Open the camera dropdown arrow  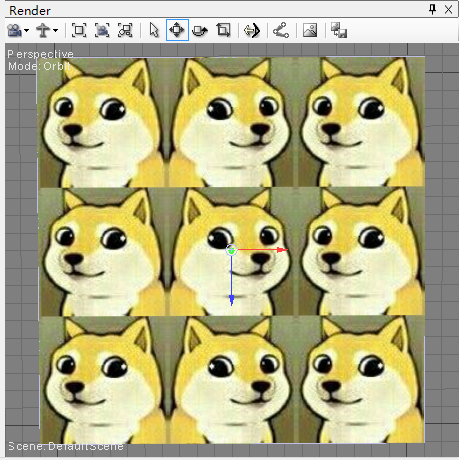[x=27, y=31]
